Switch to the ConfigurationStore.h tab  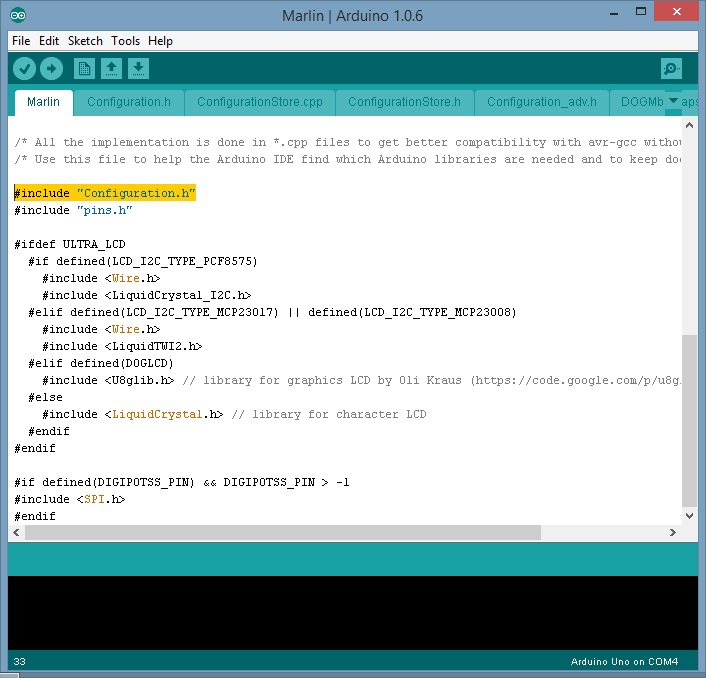pos(404,102)
